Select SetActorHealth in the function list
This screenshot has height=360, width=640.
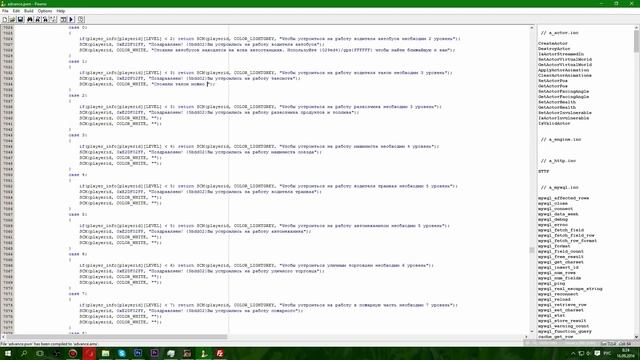[x=557, y=102]
